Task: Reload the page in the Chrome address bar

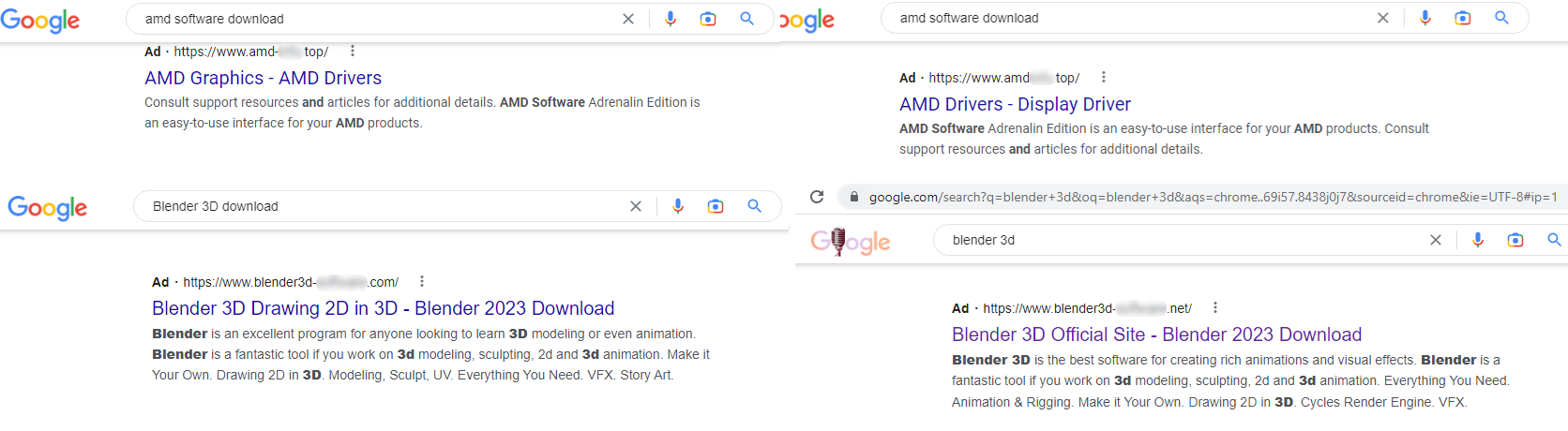Action: click(817, 197)
